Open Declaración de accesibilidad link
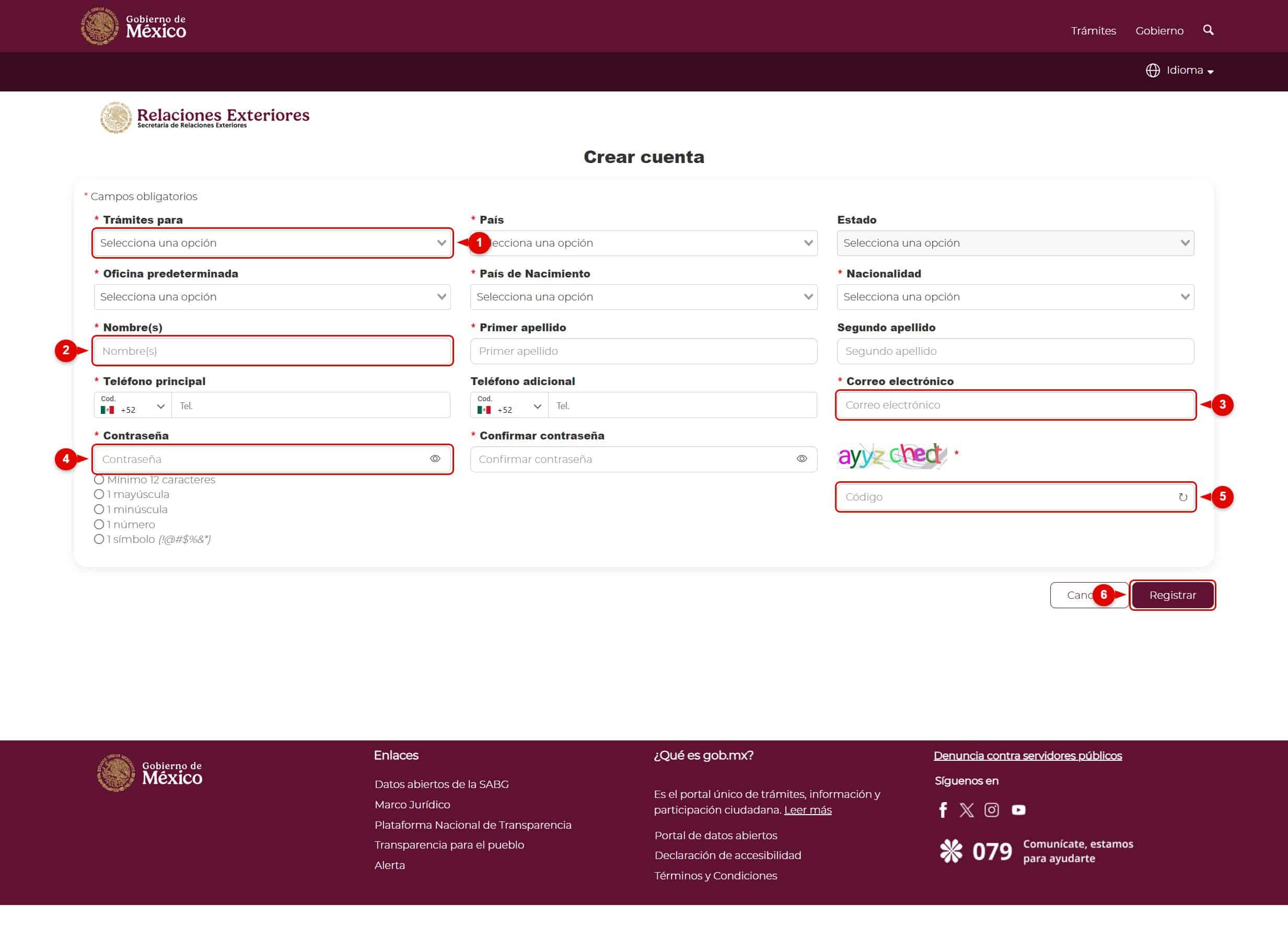This screenshot has height=951, width=1288. coord(727,855)
